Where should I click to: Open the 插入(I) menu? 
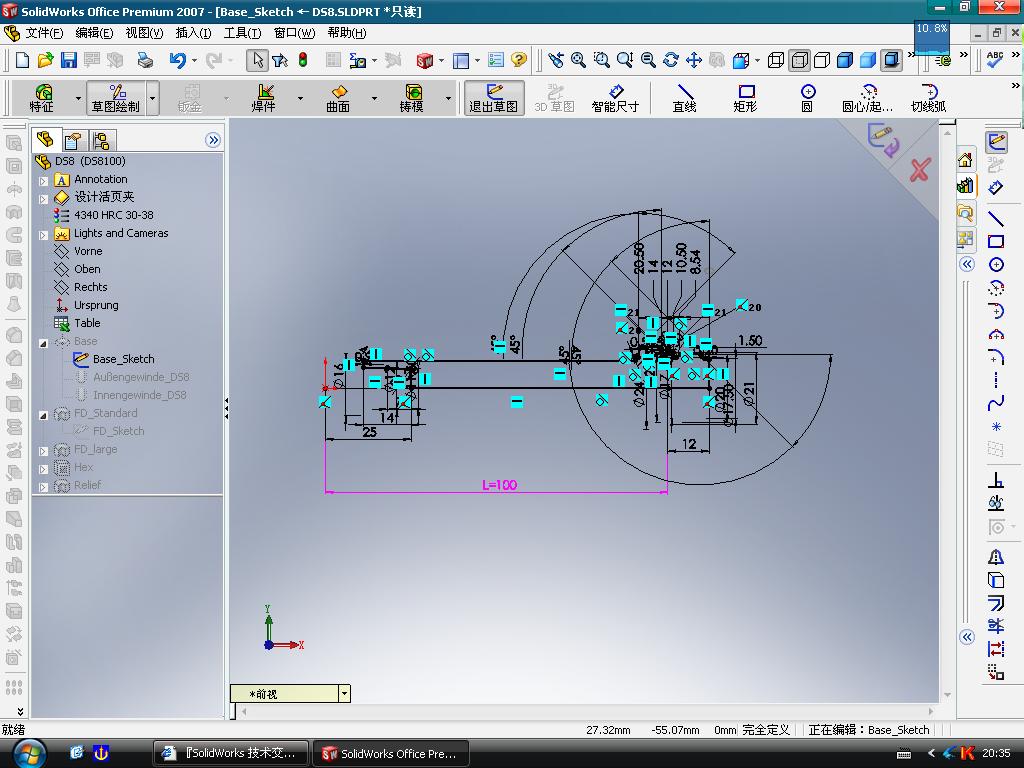click(193, 33)
